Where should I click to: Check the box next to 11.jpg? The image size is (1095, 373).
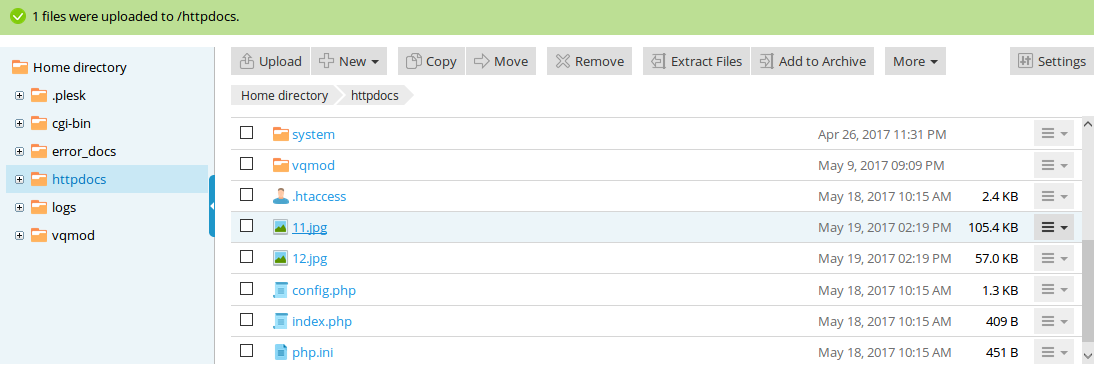coord(247,226)
